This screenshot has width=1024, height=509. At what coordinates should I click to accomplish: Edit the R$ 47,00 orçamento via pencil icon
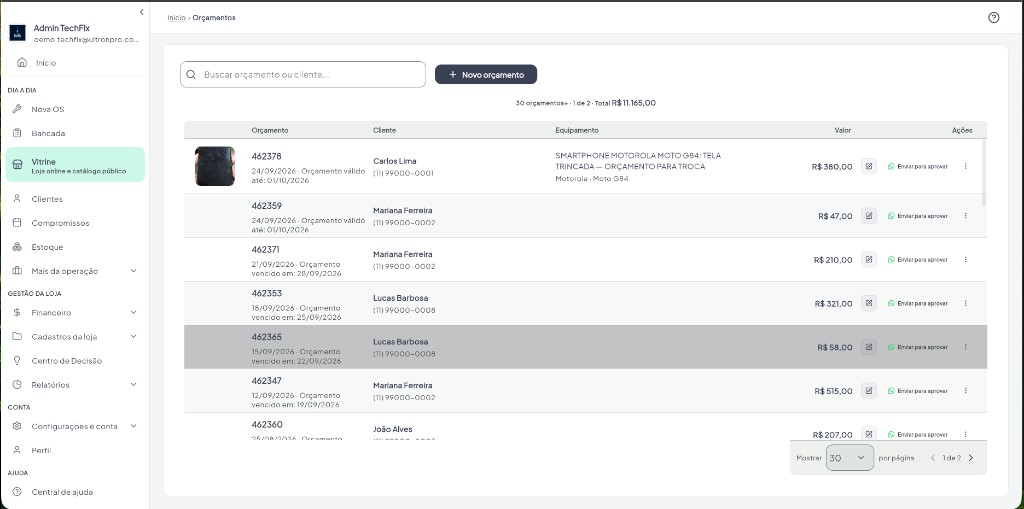(869, 216)
